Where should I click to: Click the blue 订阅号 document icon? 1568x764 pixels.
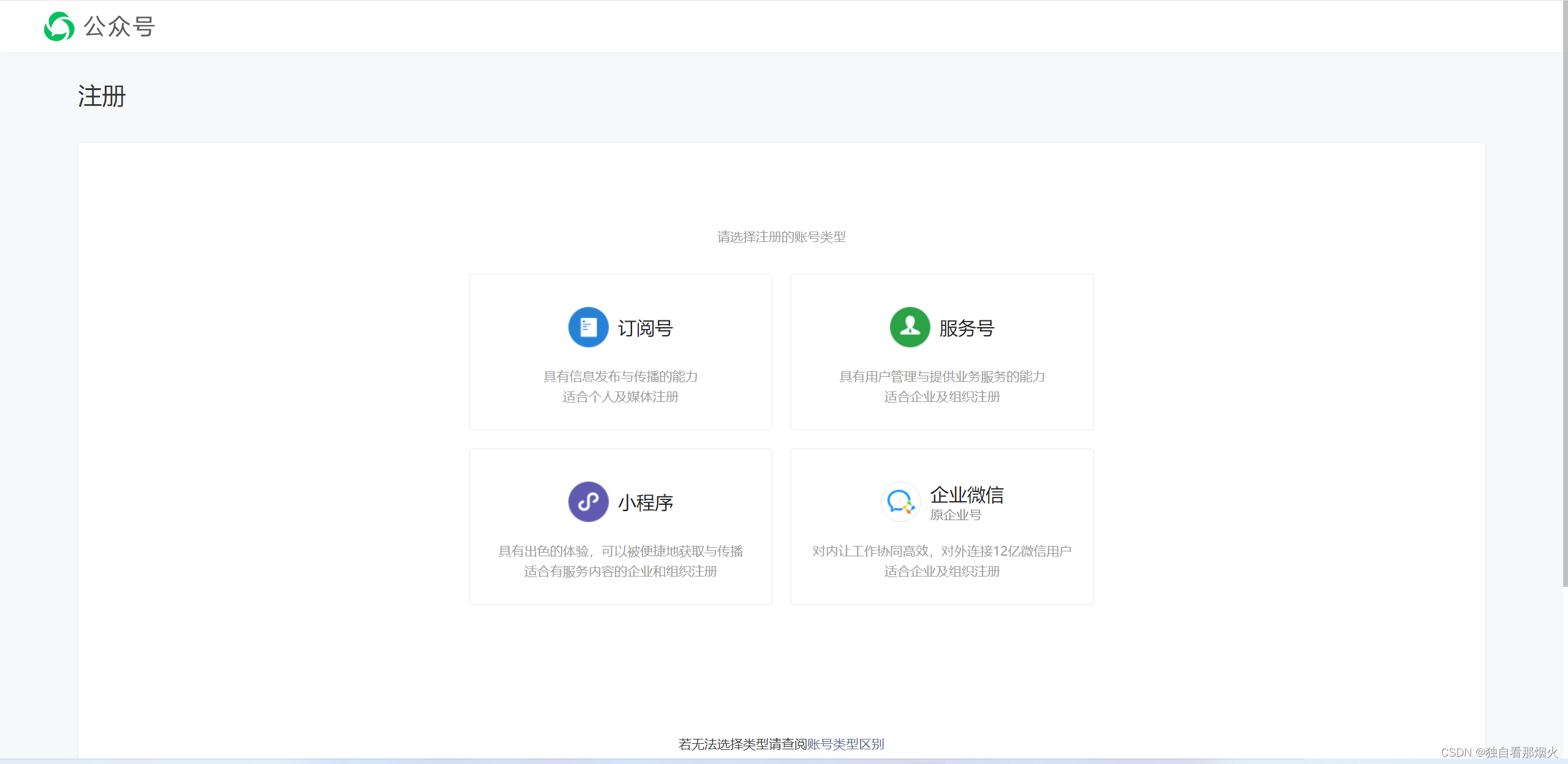[588, 327]
